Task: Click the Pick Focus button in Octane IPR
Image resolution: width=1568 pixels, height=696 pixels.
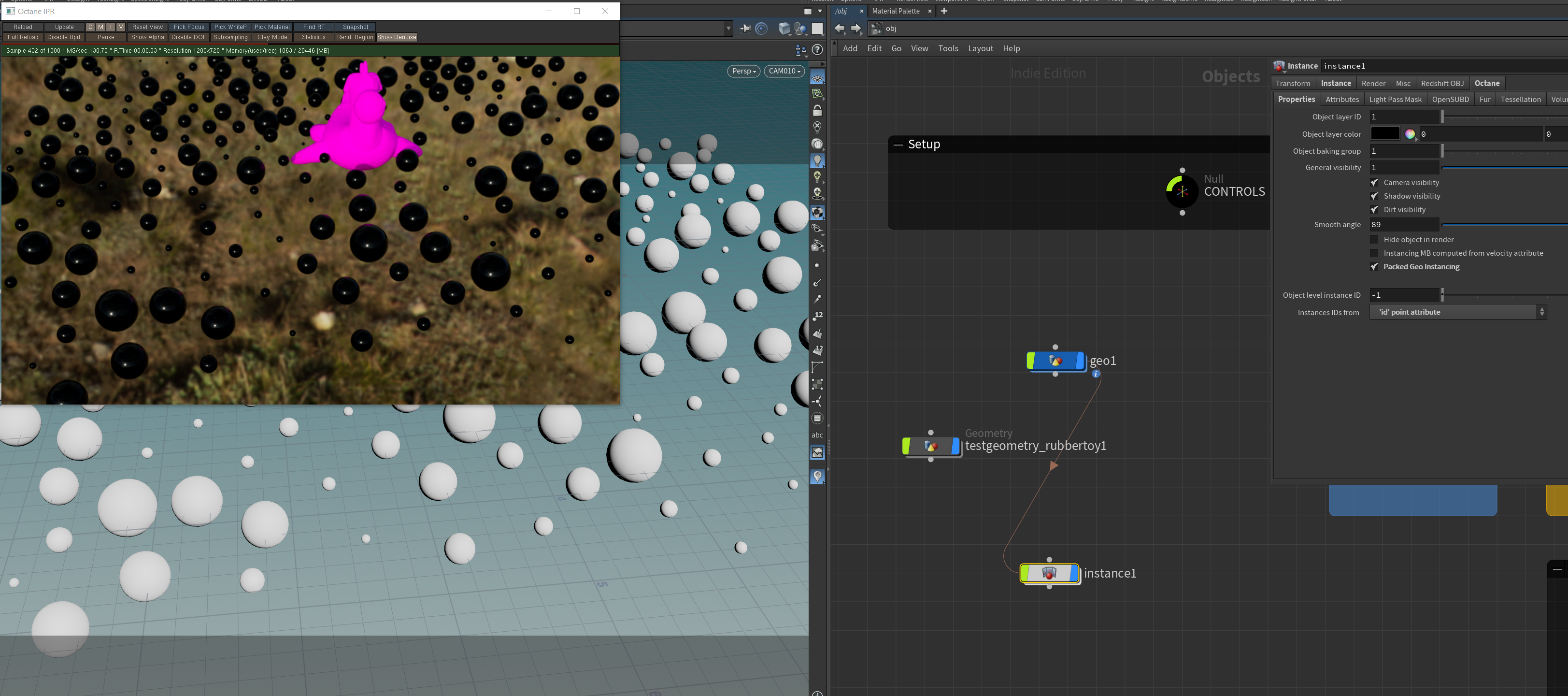Action: (x=189, y=27)
